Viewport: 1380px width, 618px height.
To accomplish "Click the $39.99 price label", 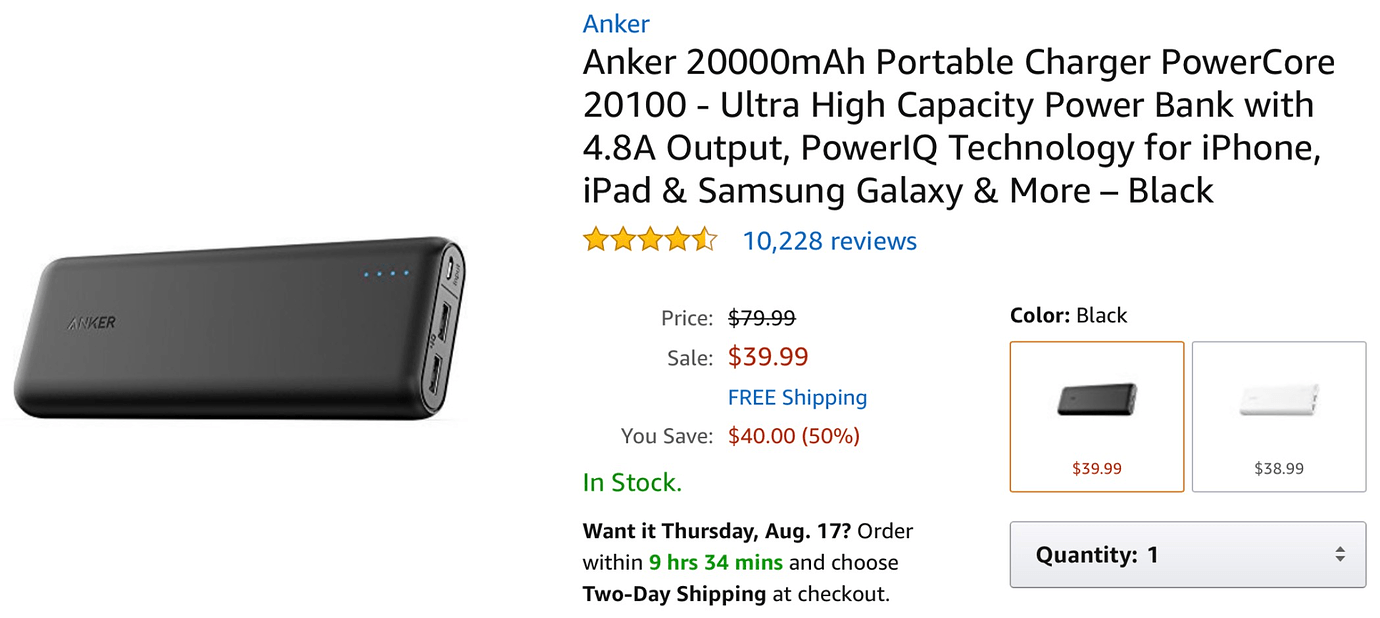I will coord(1096,467).
